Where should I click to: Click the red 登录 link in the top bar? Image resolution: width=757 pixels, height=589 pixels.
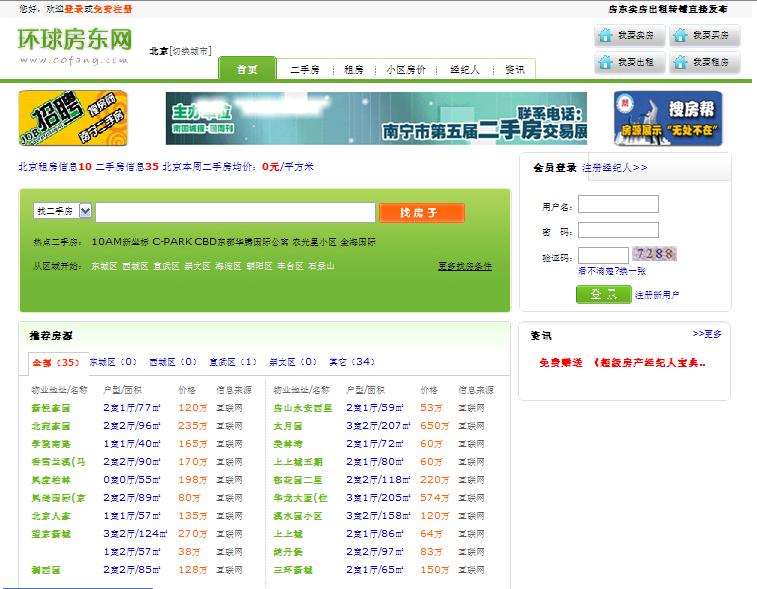click(x=74, y=9)
